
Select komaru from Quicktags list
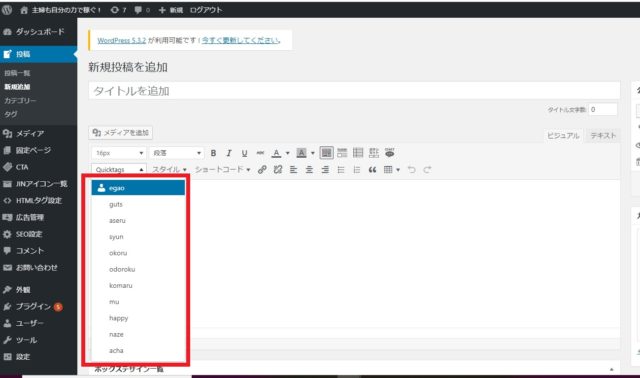(138, 286)
